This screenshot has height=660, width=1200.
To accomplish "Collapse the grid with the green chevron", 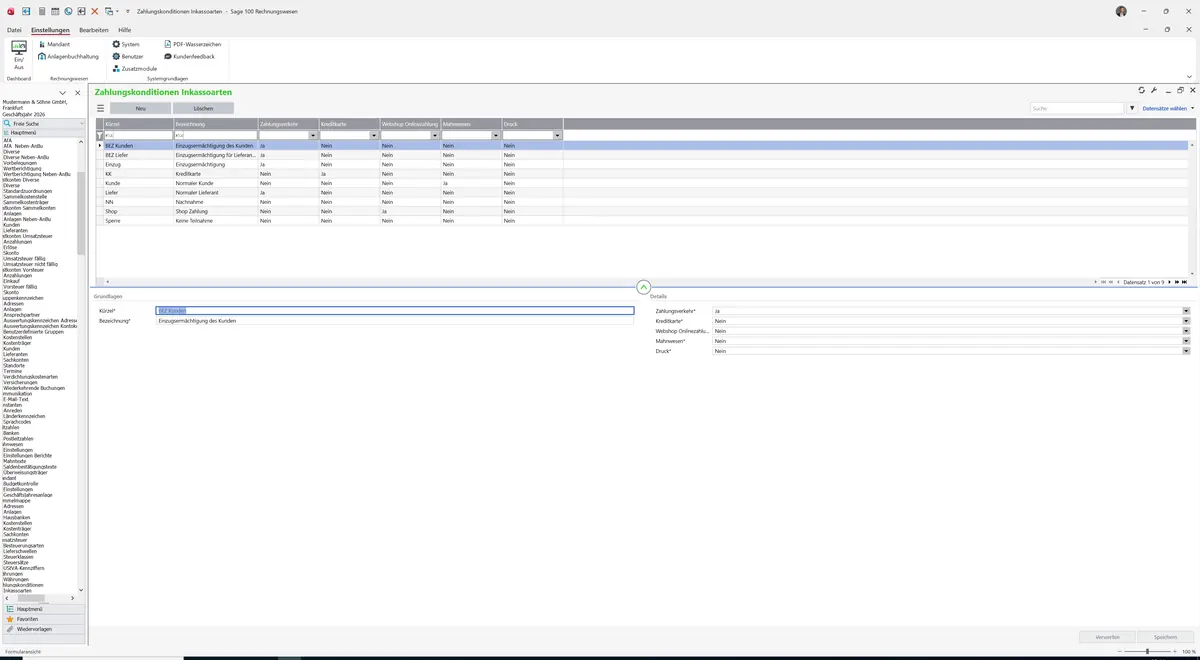I will [x=643, y=287].
